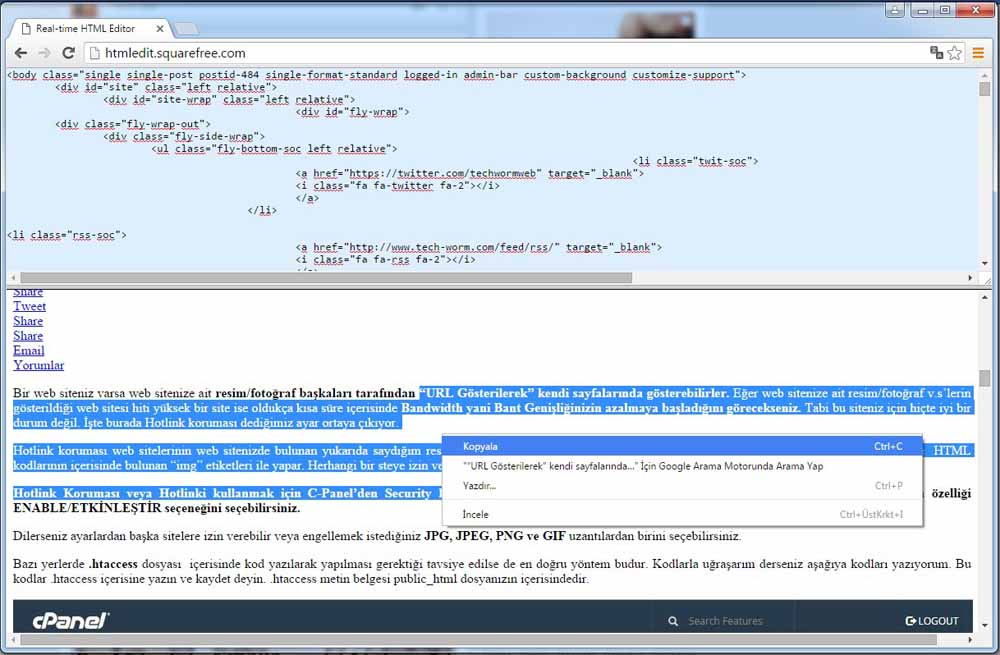Select Kopyala from the context menu

click(x=481, y=446)
